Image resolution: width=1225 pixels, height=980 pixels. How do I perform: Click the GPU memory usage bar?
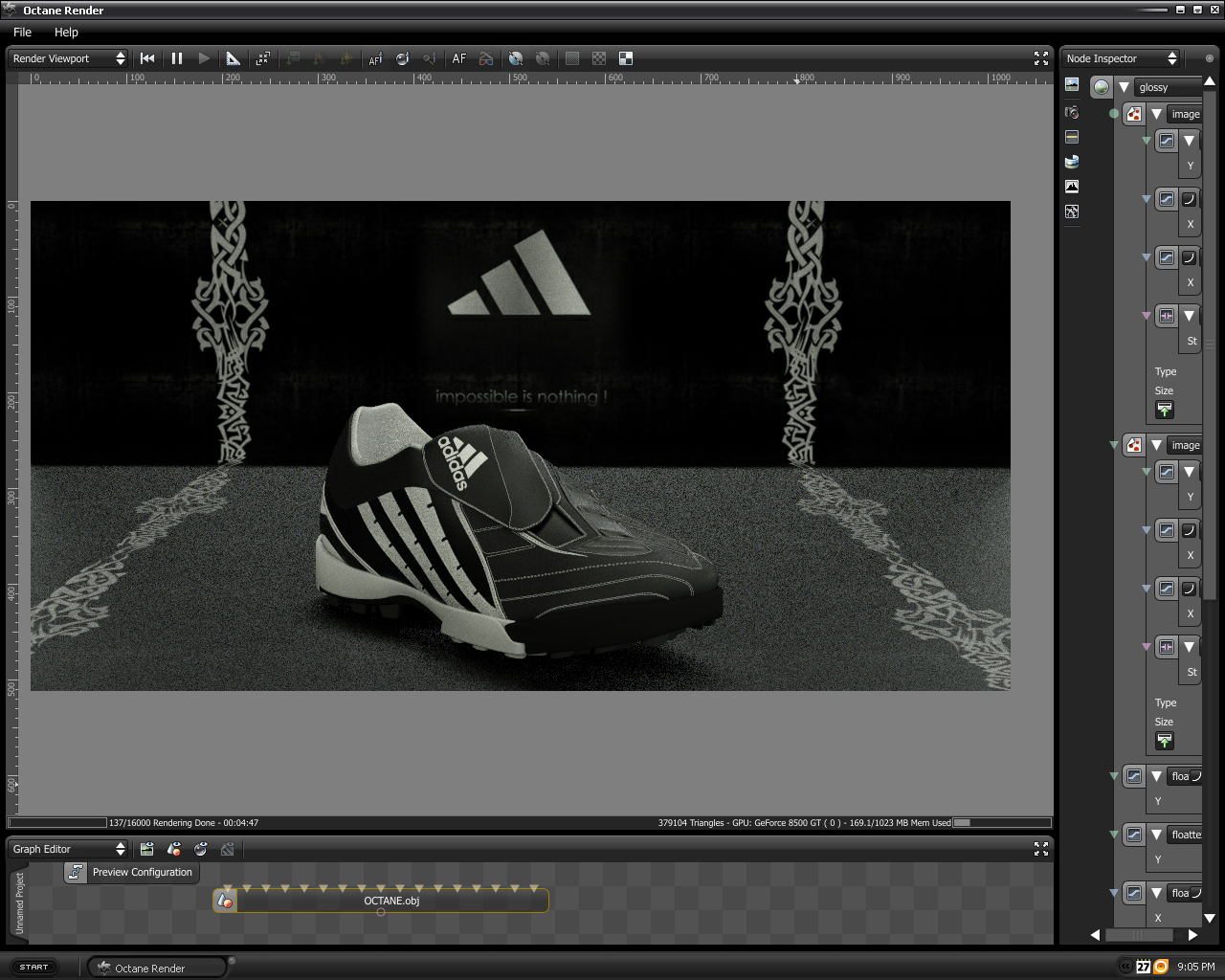click(x=1002, y=822)
